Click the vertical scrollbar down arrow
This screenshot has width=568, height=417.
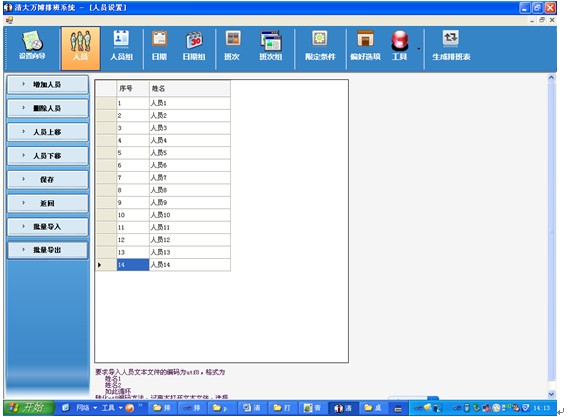coord(551,394)
